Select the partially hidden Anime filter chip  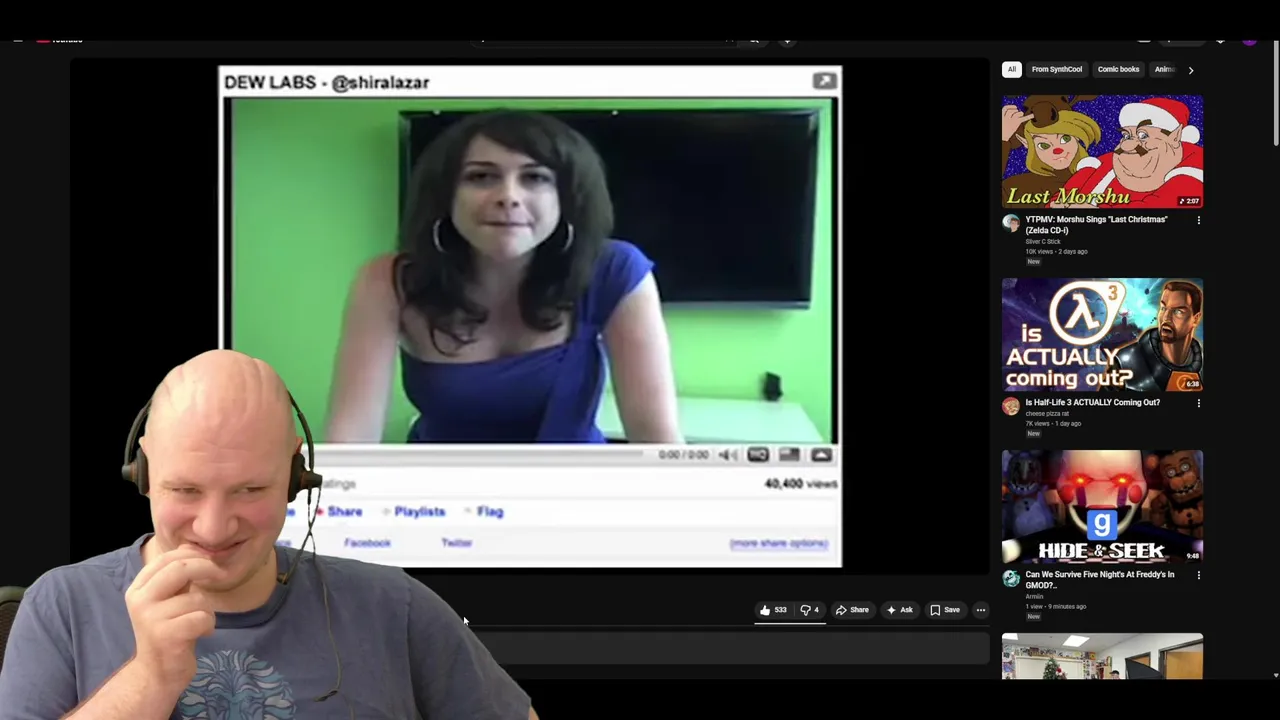[x=1163, y=70]
